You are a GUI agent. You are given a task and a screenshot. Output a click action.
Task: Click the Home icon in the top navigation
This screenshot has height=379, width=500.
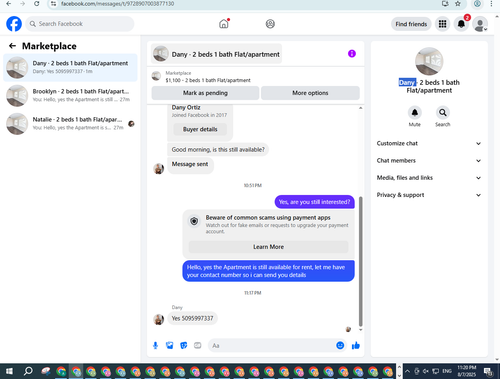224,24
